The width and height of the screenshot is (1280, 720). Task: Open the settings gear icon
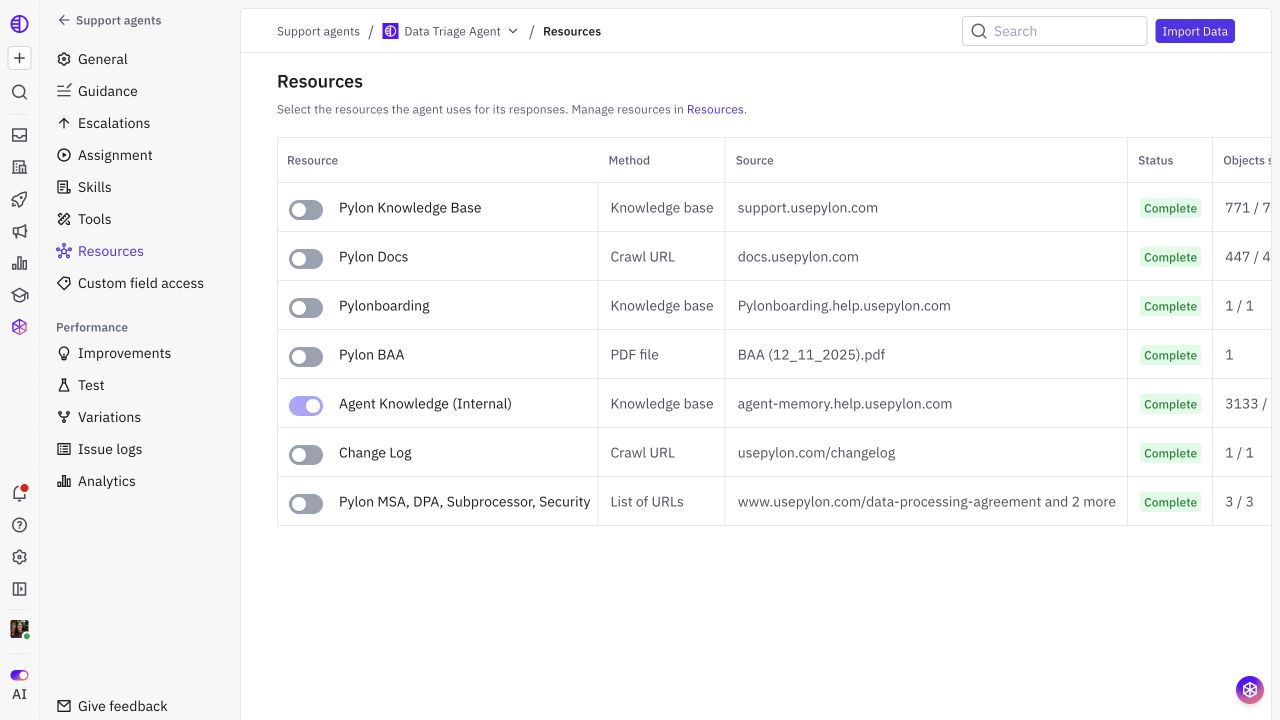pyautogui.click(x=19, y=557)
